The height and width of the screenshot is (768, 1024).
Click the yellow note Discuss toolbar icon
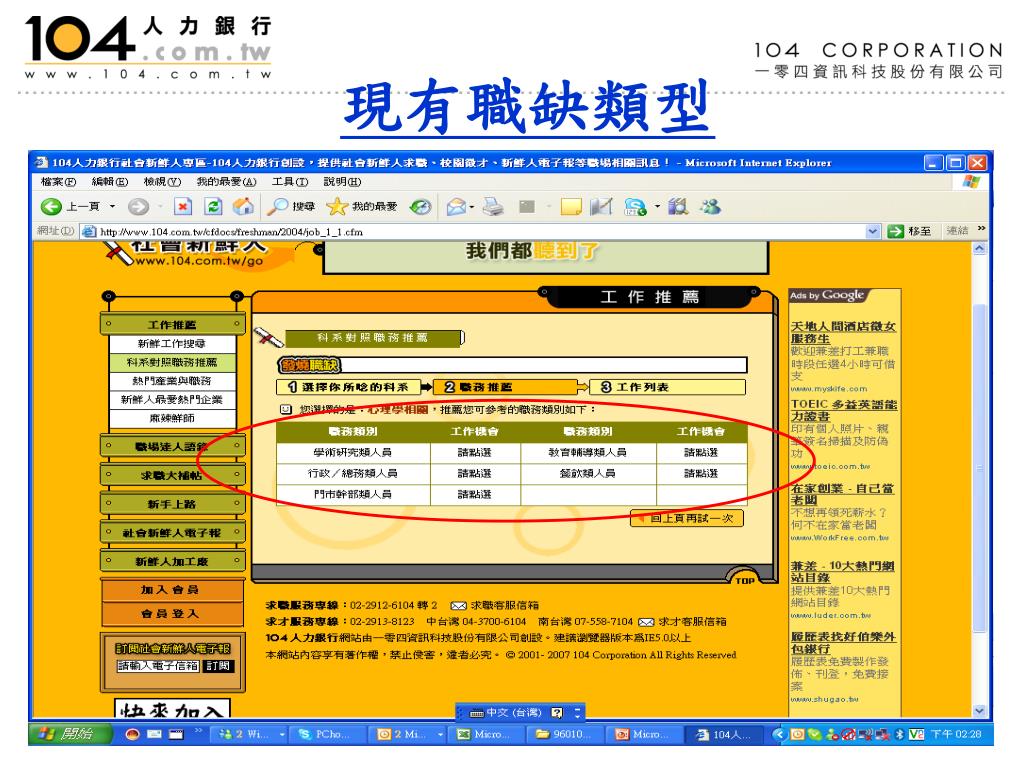click(571, 207)
